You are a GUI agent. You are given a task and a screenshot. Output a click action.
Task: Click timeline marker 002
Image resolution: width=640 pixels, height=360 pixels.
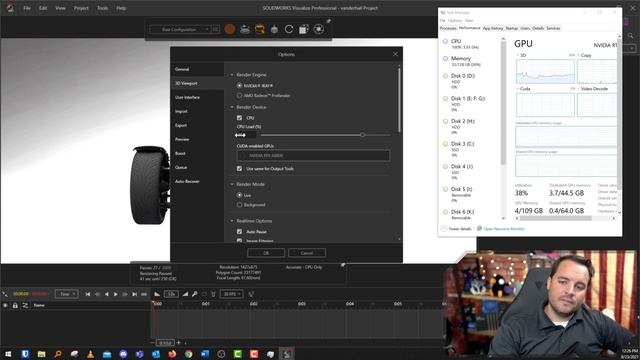pos(253,304)
